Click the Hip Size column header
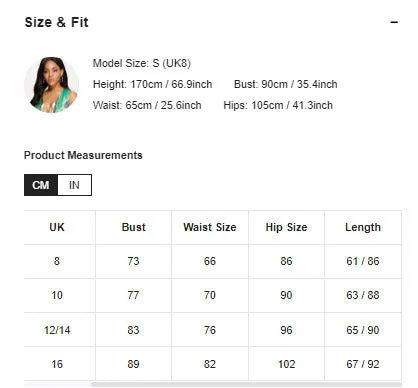418x388 pixels. [x=286, y=227]
